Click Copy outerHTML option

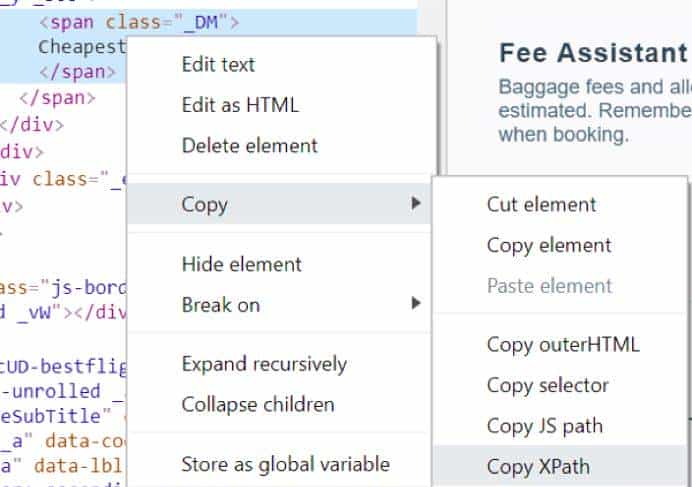coord(562,345)
